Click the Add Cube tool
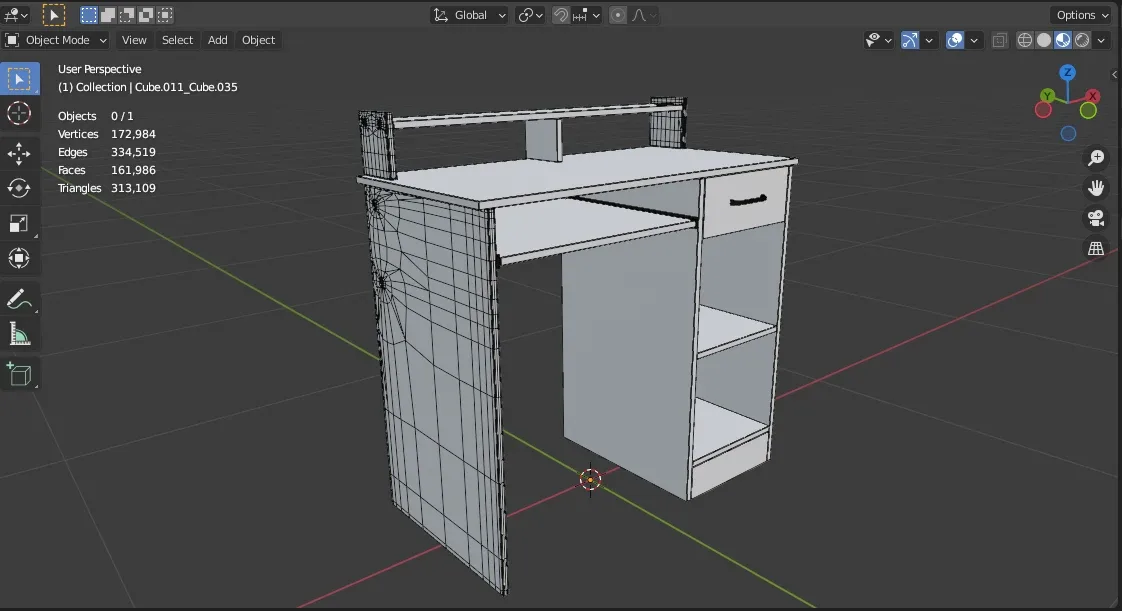The image size is (1122, 611). 19,375
